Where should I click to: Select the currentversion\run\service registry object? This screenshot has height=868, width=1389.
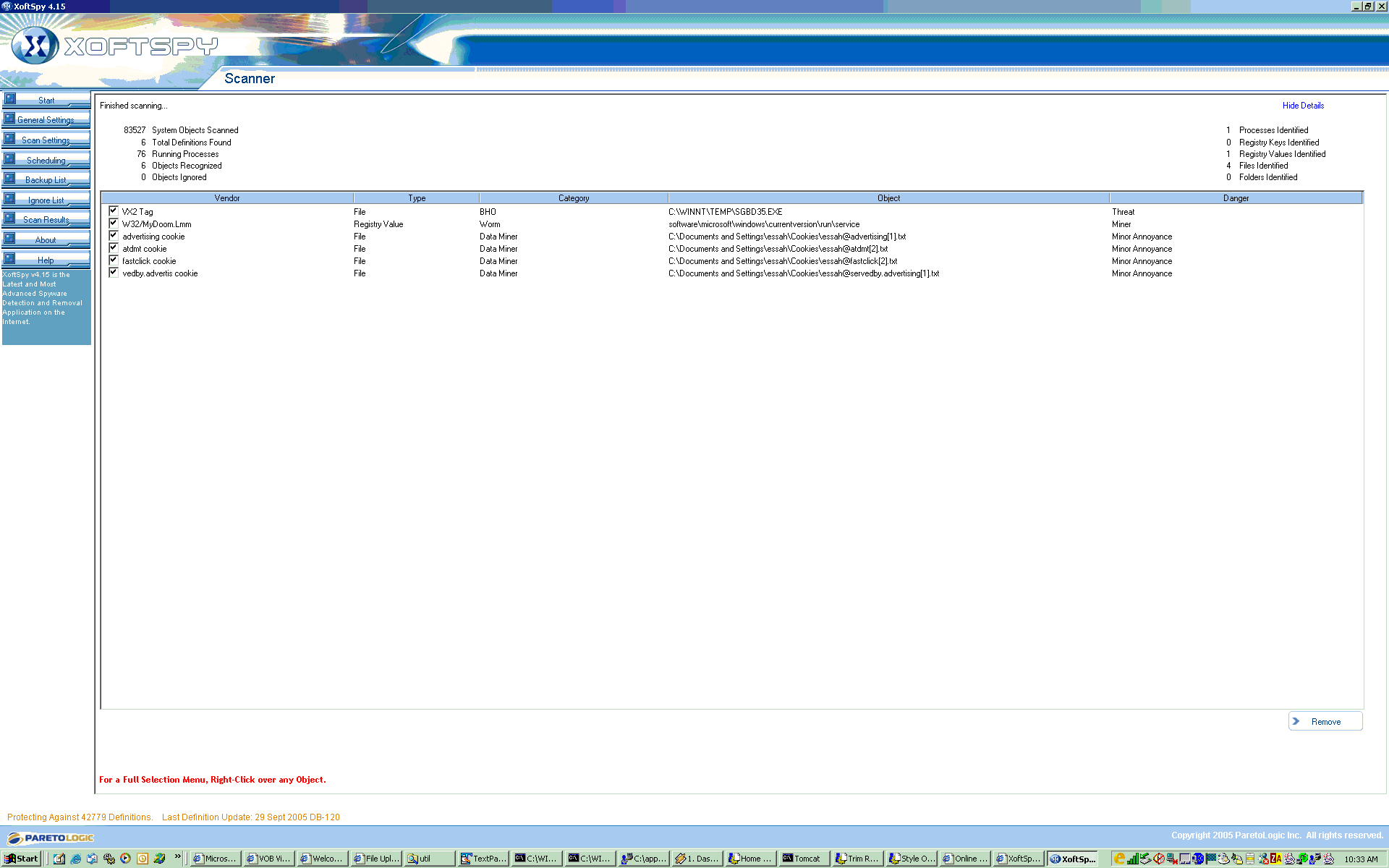point(764,224)
